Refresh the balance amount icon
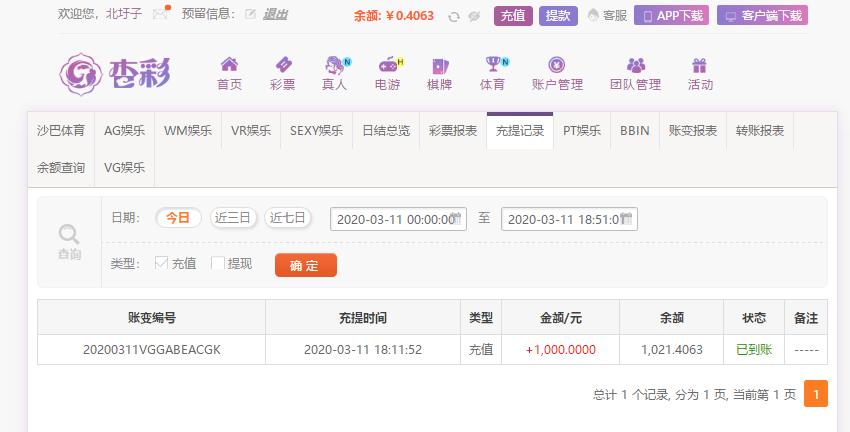The height and width of the screenshot is (432, 850). tap(454, 16)
